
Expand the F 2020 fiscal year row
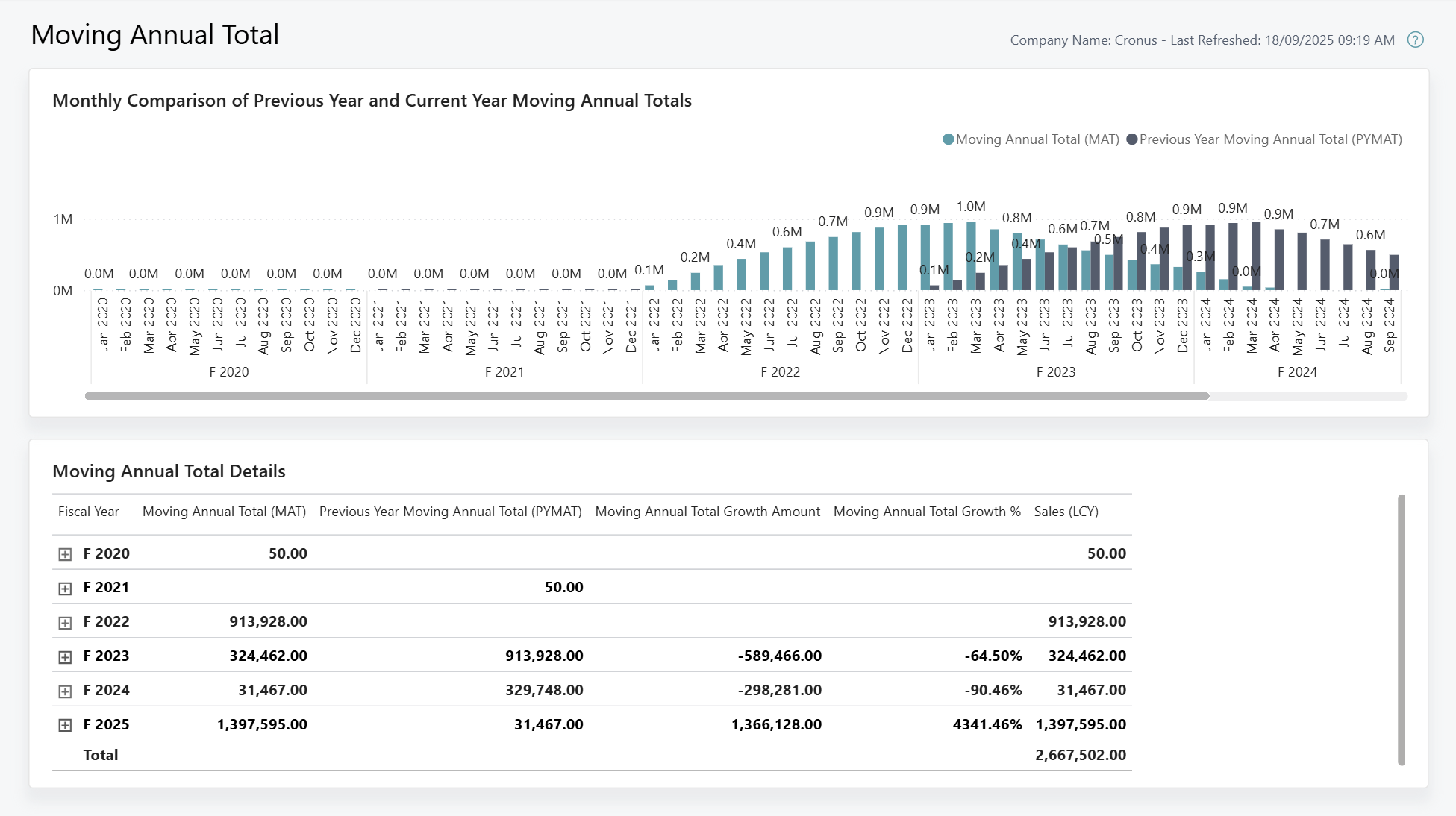pyautogui.click(x=65, y=553)
